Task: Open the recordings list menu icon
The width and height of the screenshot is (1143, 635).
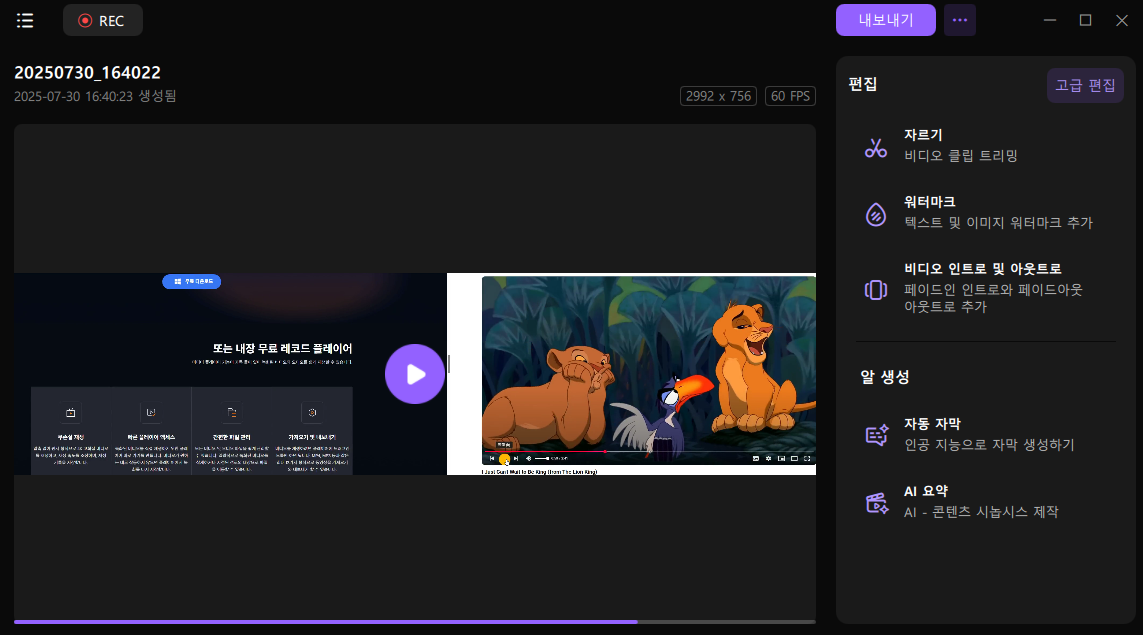Action: pos(25,20)
